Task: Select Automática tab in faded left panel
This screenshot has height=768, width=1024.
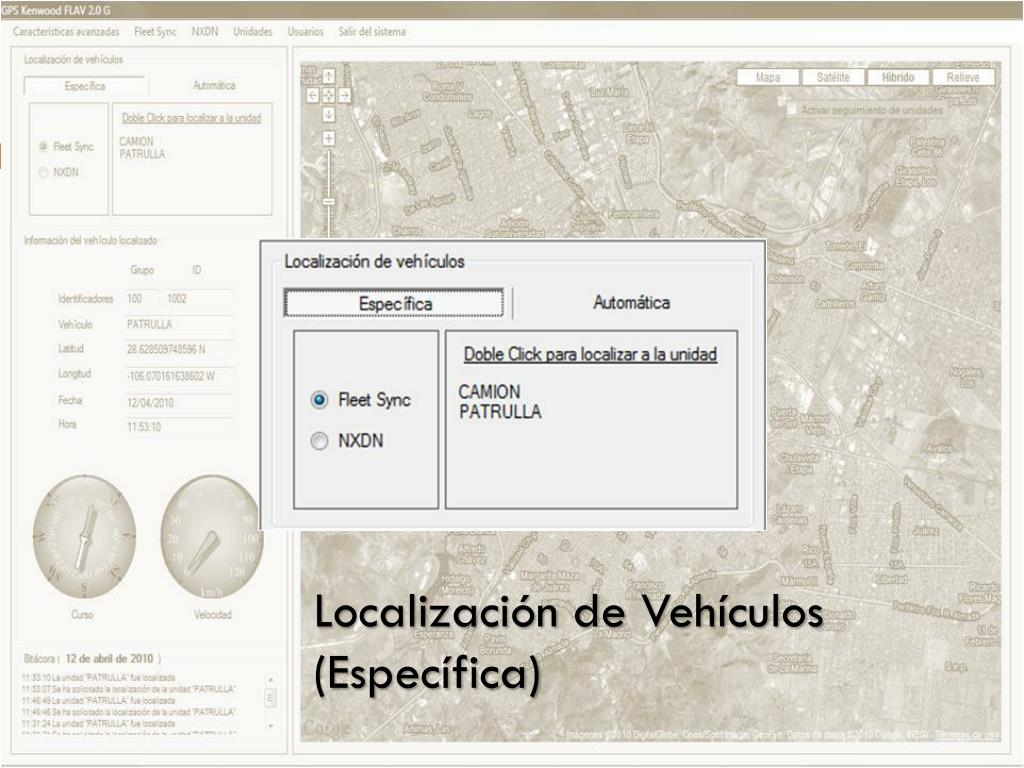Action: click(x=214, y=86)
